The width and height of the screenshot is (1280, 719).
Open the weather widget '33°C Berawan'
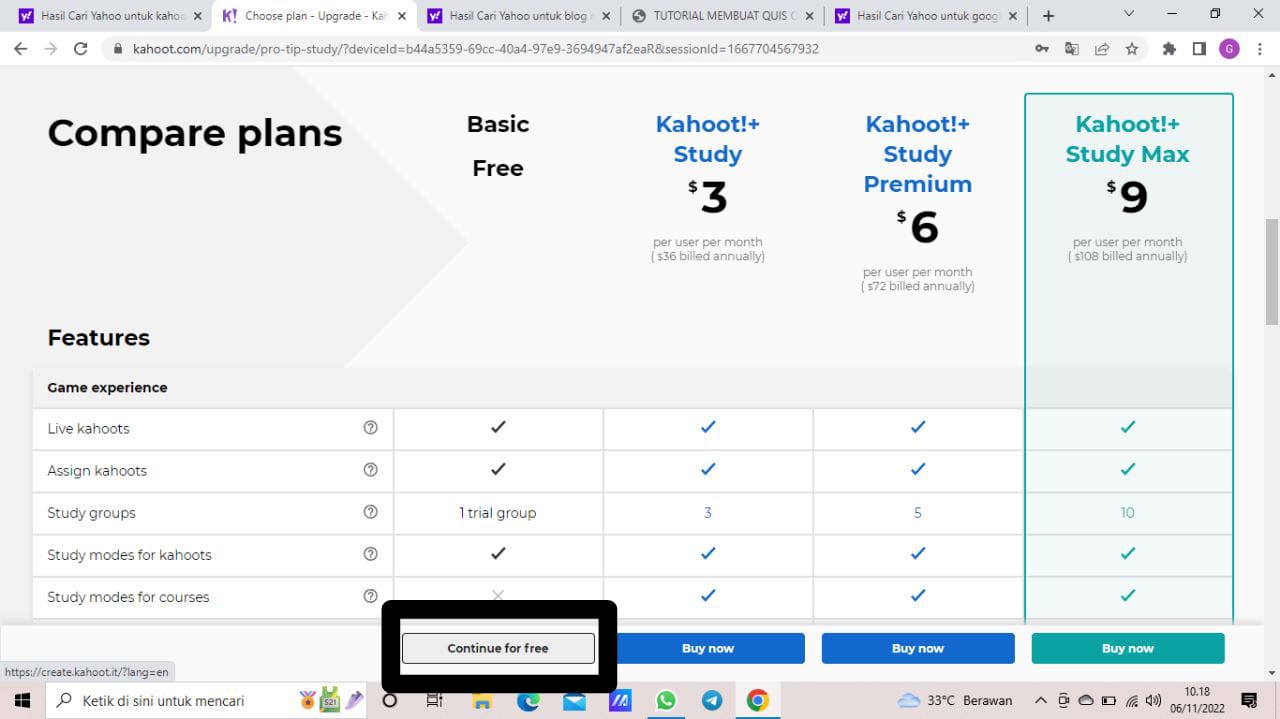point(955,700)
